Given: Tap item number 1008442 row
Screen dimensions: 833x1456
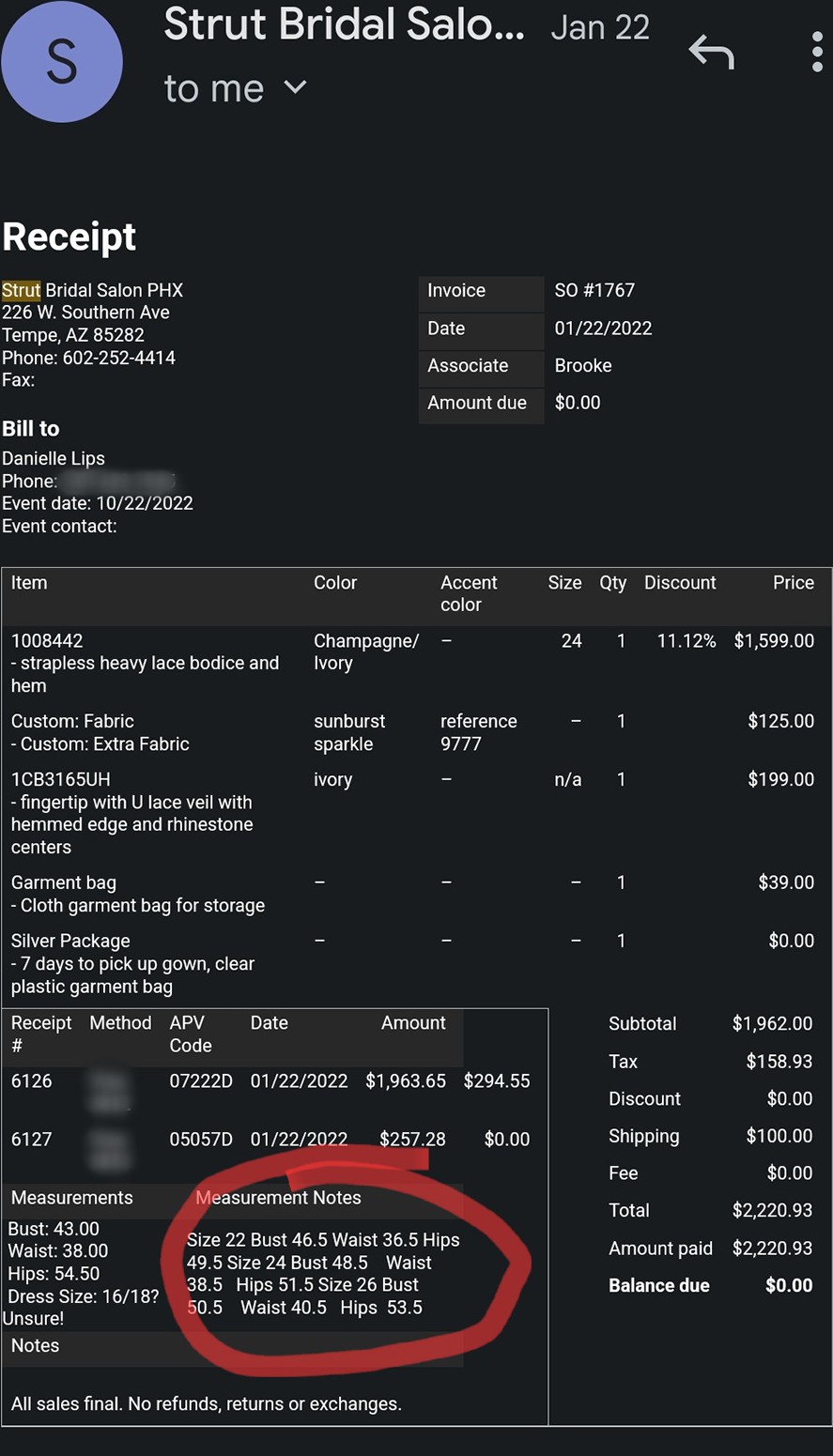Looking at the screenshot, I should (x=417, y=663).
